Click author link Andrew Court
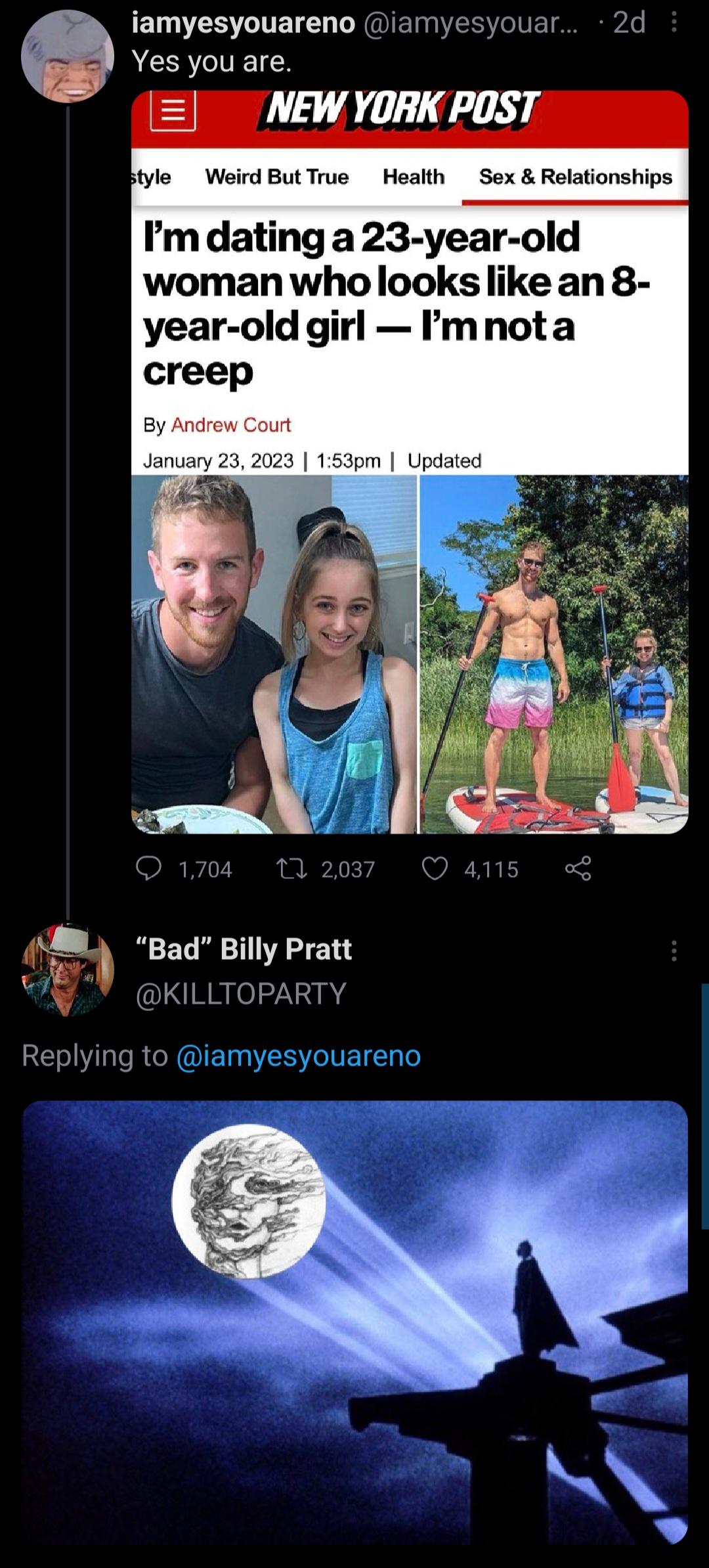The height and width of the screenshot is (1568, 709). [230, 425]
